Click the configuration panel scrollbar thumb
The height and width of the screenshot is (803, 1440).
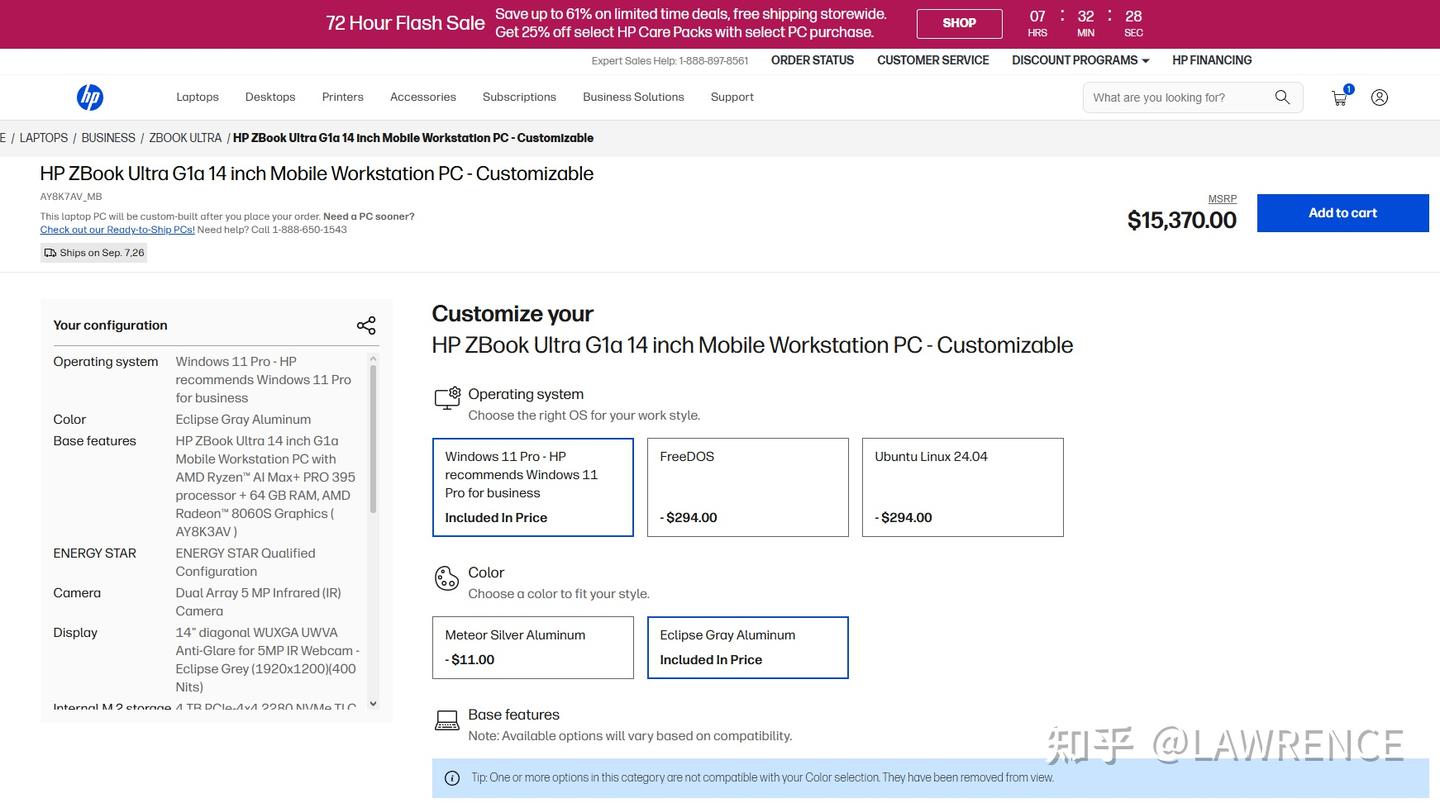[x=373, y=438]
